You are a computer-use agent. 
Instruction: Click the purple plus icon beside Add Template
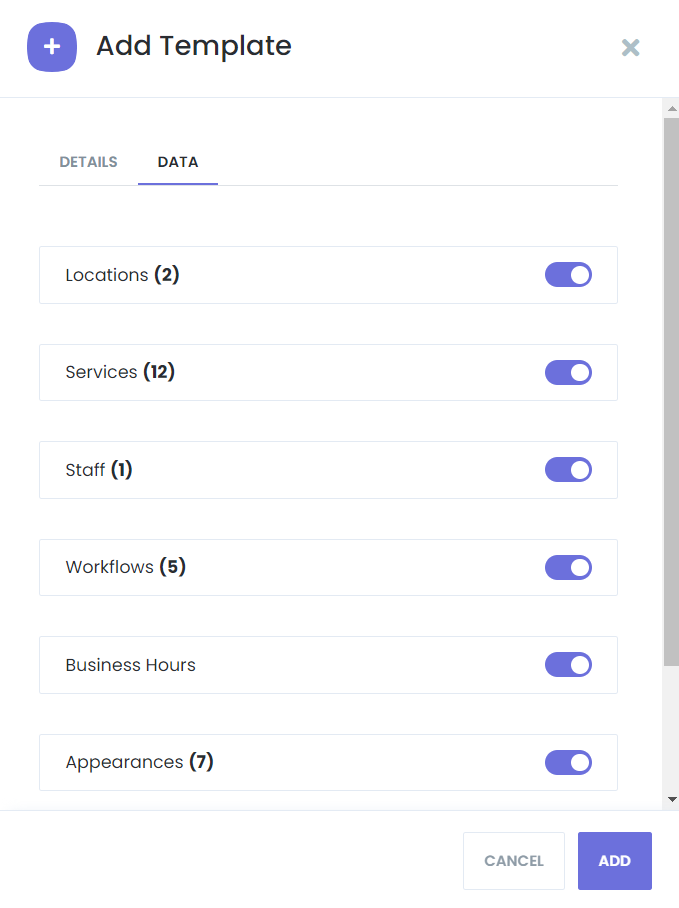click(52, 47)
